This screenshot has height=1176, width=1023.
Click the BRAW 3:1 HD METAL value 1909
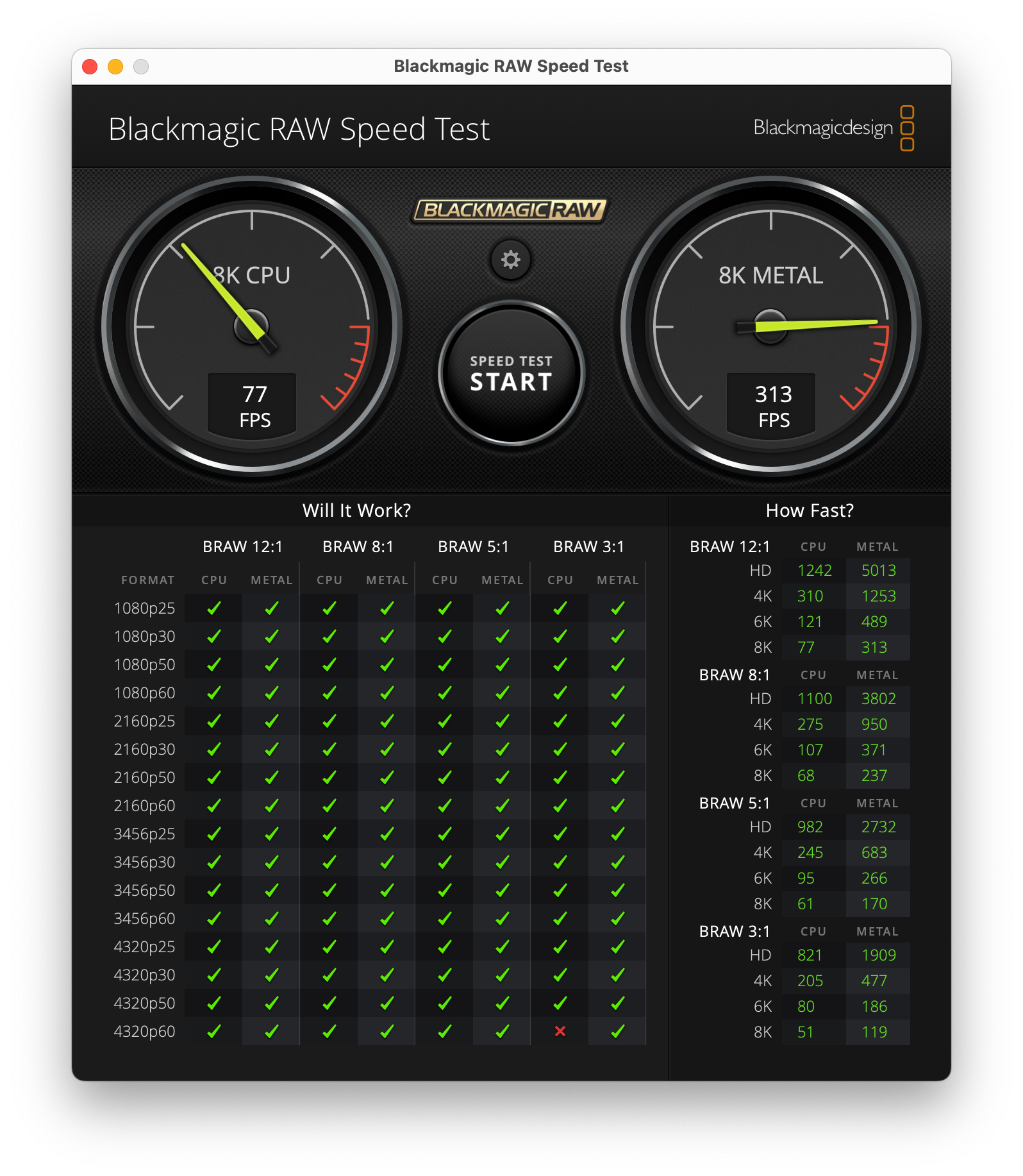click(879, 955)
